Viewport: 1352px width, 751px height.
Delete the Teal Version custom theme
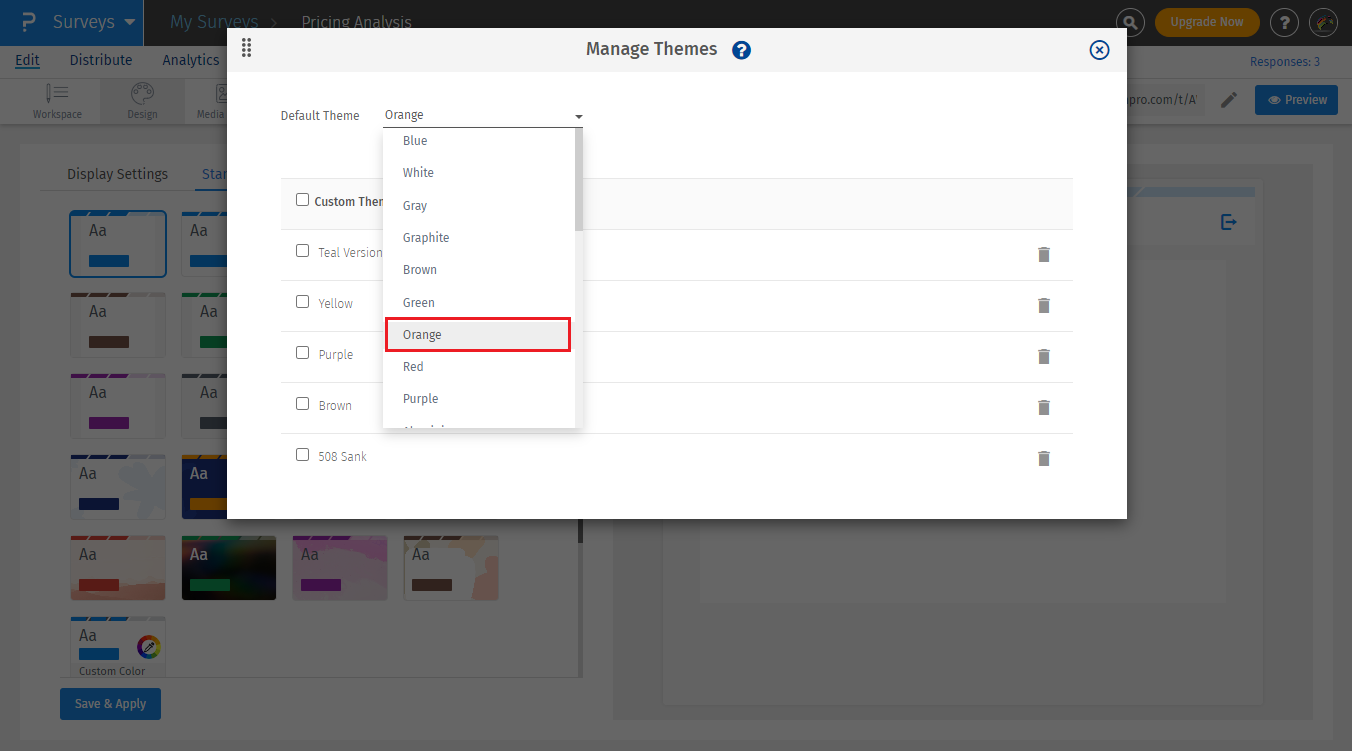1044,254
